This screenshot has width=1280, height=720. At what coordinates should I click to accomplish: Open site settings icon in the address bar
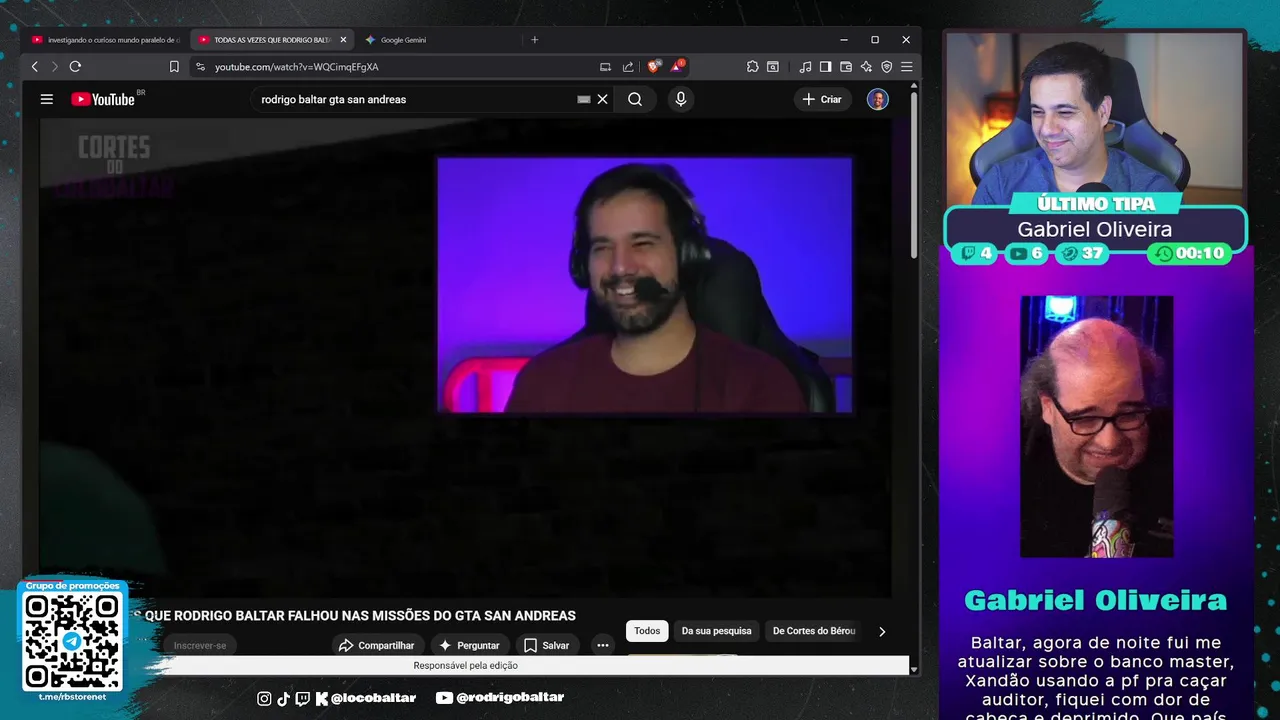(200, 67)
